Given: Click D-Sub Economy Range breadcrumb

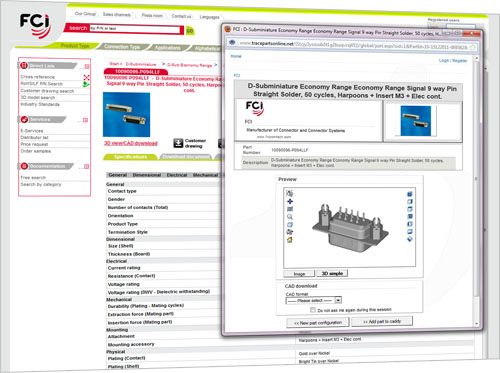Looking at the screenshot, I should tap(189, 65).
